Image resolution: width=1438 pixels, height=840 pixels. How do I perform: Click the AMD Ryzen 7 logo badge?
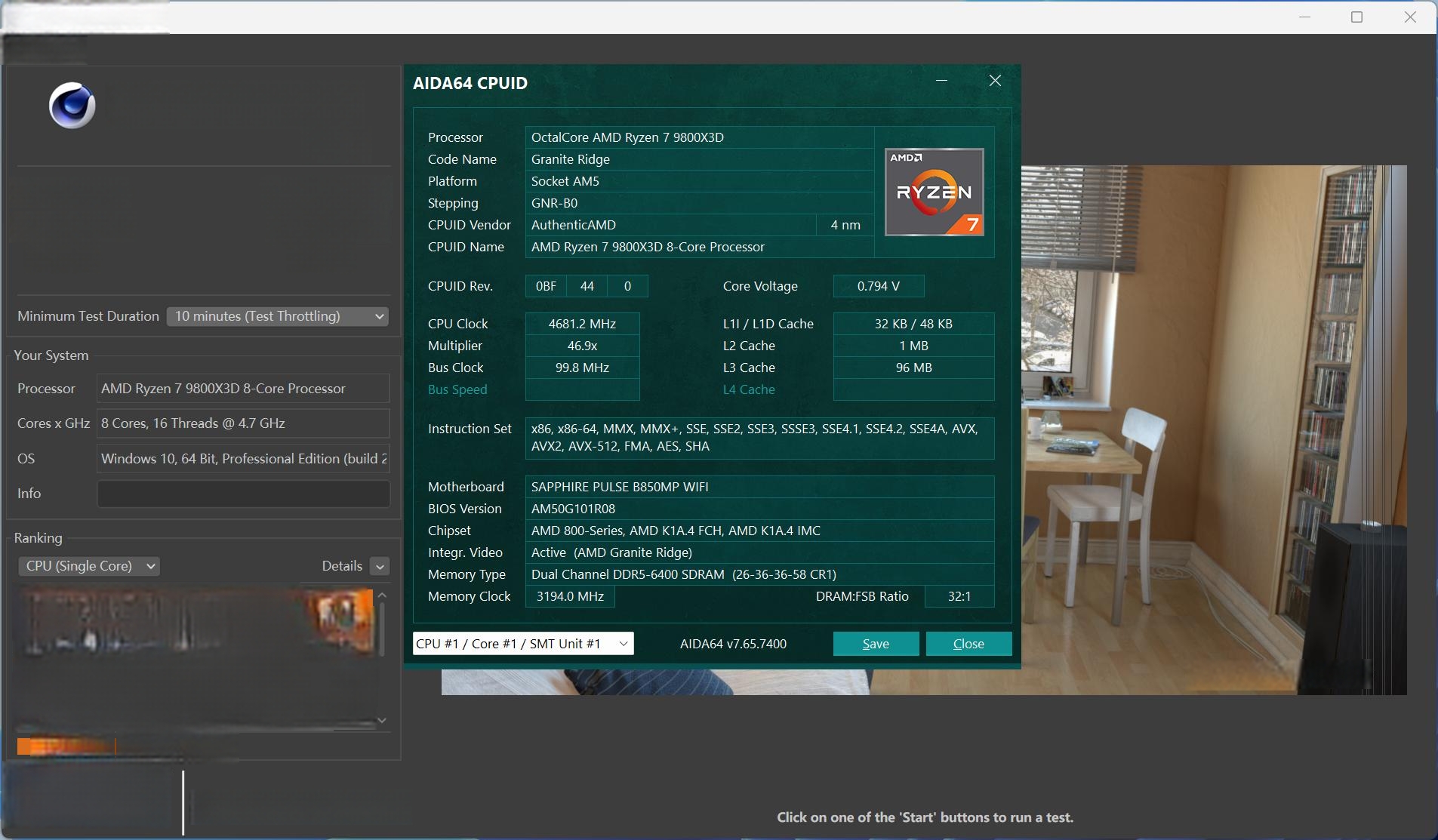click(934, 192)
